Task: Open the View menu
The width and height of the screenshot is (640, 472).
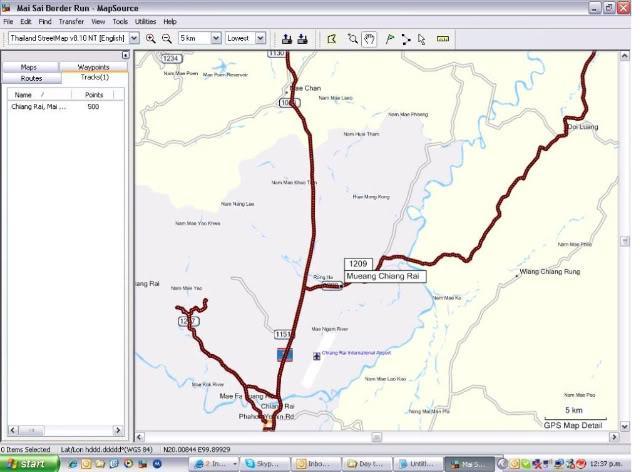Action: pyautogui.click(x=98, y=21)
